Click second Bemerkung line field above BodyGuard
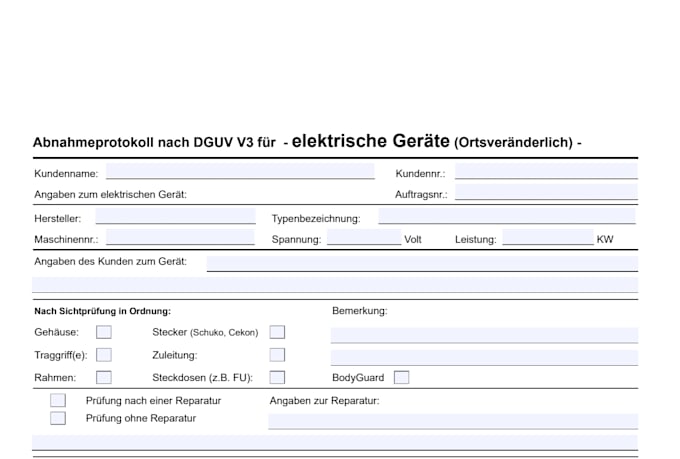 tap(484, 358)
